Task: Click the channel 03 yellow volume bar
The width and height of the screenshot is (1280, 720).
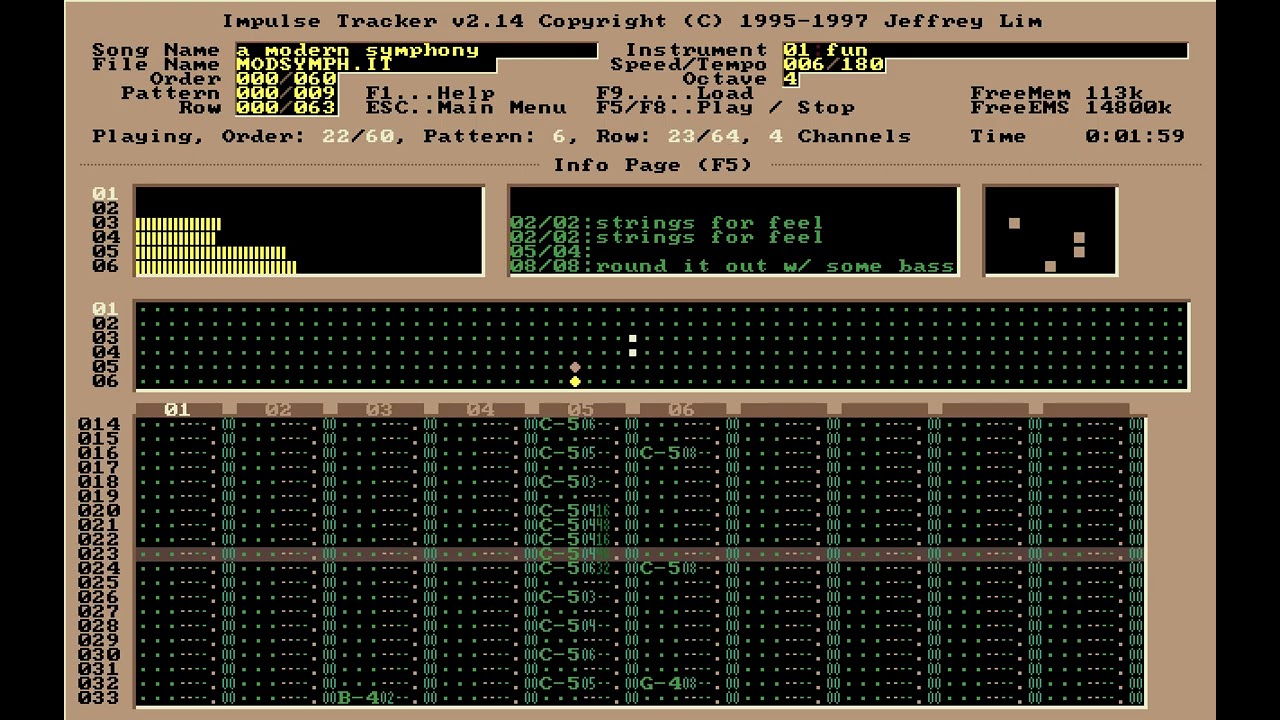Action: (x=178, y=223)
